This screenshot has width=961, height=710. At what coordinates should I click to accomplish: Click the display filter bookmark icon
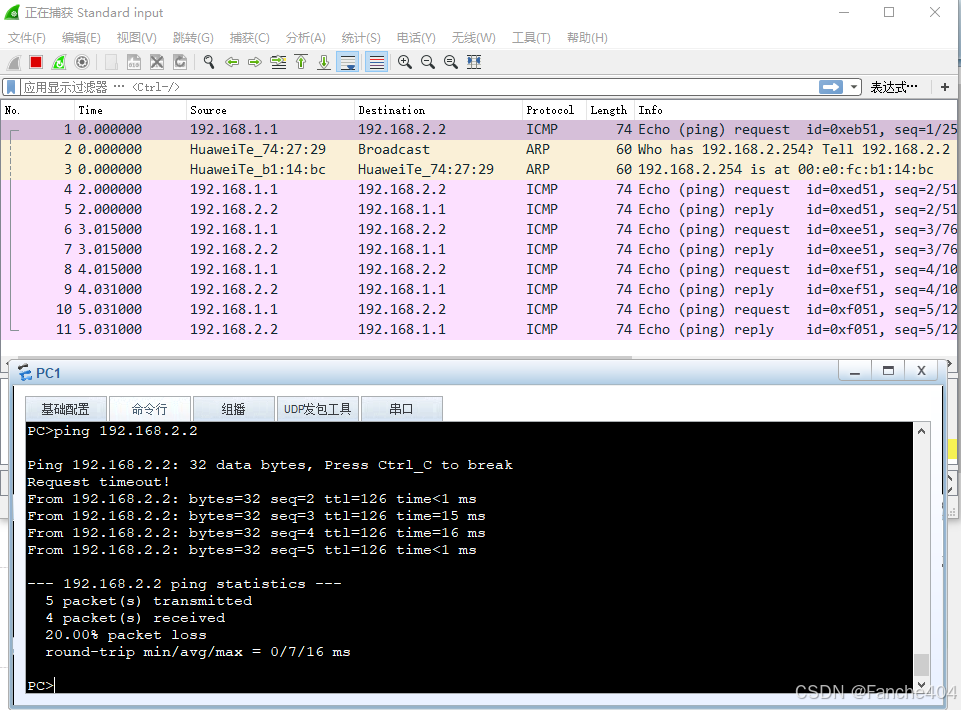[11, 87]
